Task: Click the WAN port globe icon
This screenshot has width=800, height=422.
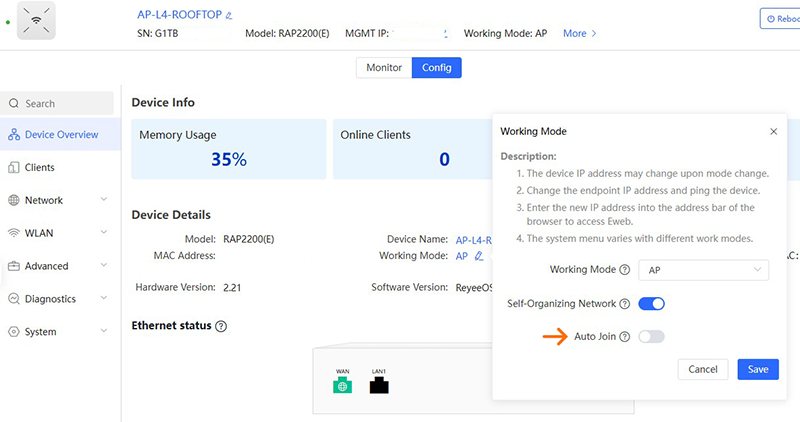Action: point(344,386)
